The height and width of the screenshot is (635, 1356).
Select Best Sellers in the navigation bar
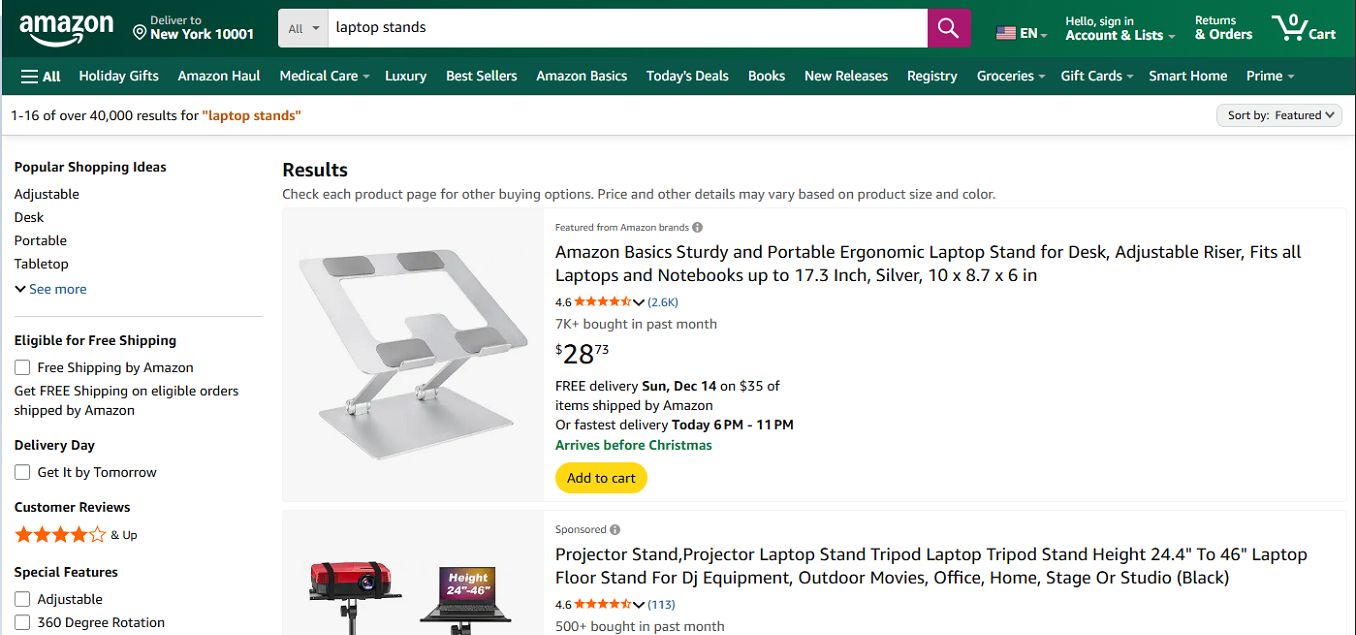tap(481, 75)
